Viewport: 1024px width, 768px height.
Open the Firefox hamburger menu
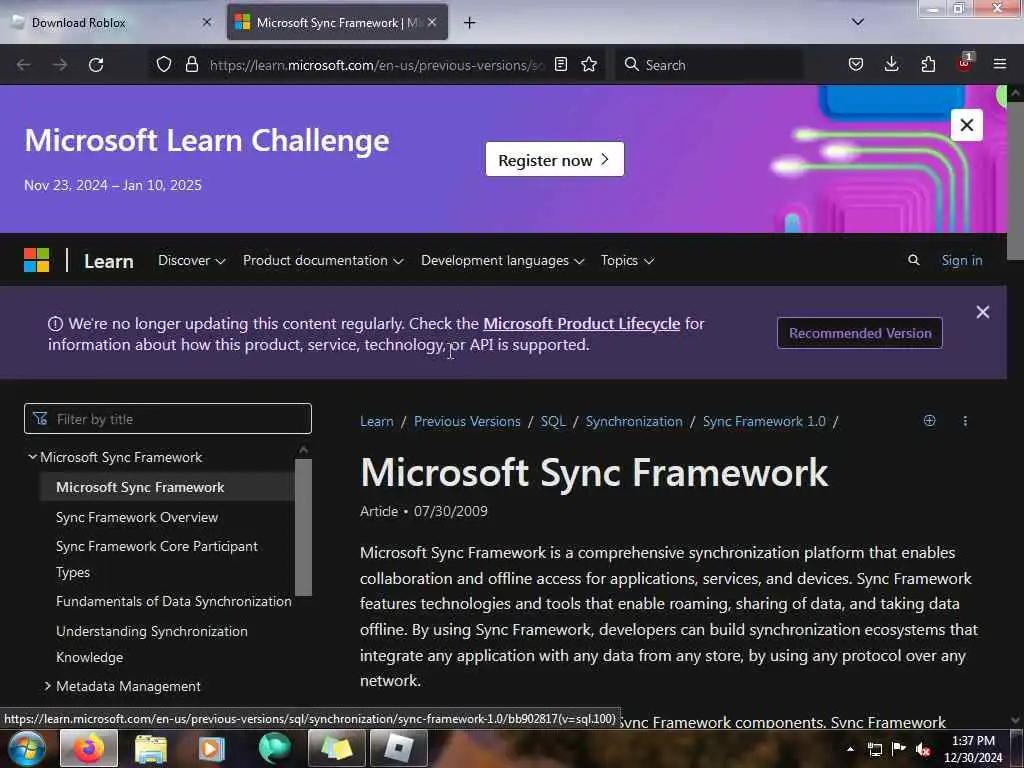tap(1000, 64)
